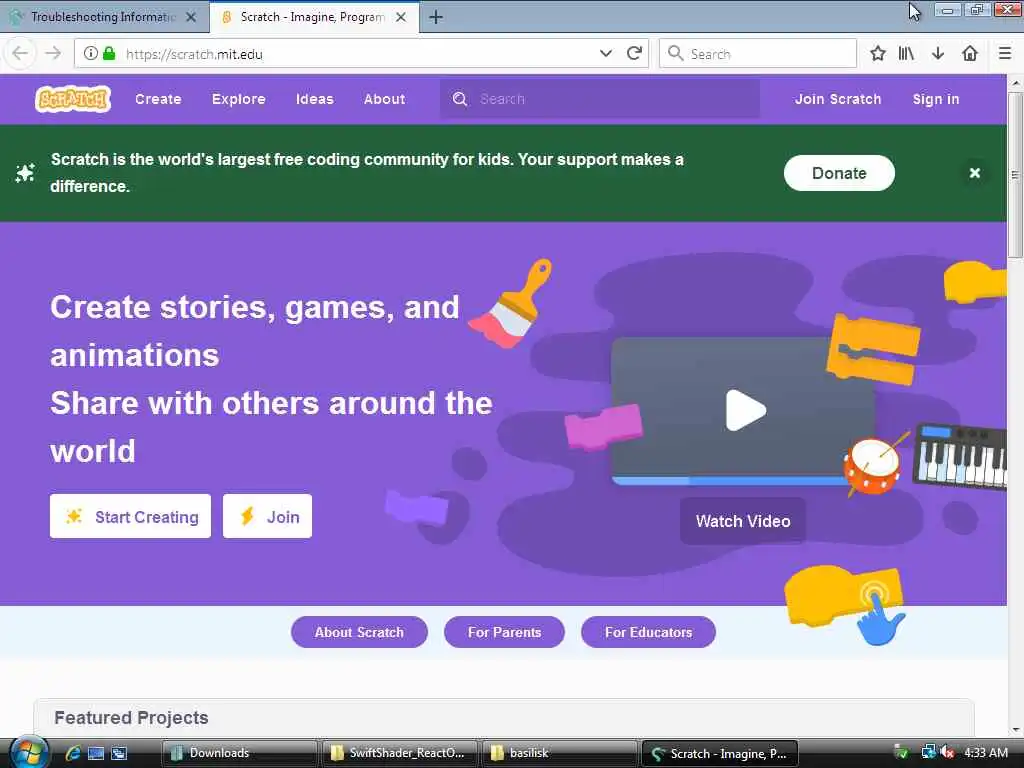
Task: Open the Create menu item
Action: click(158, 99)
